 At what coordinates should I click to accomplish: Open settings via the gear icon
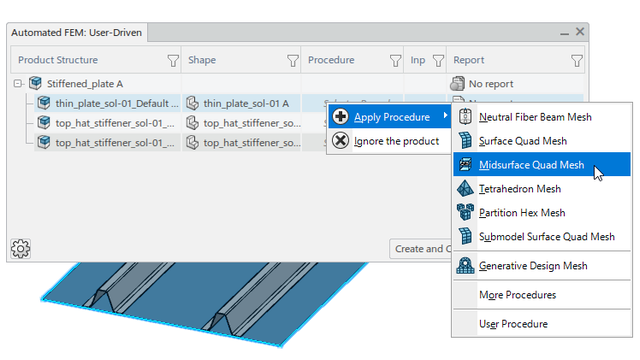click(x=20, y=249)
